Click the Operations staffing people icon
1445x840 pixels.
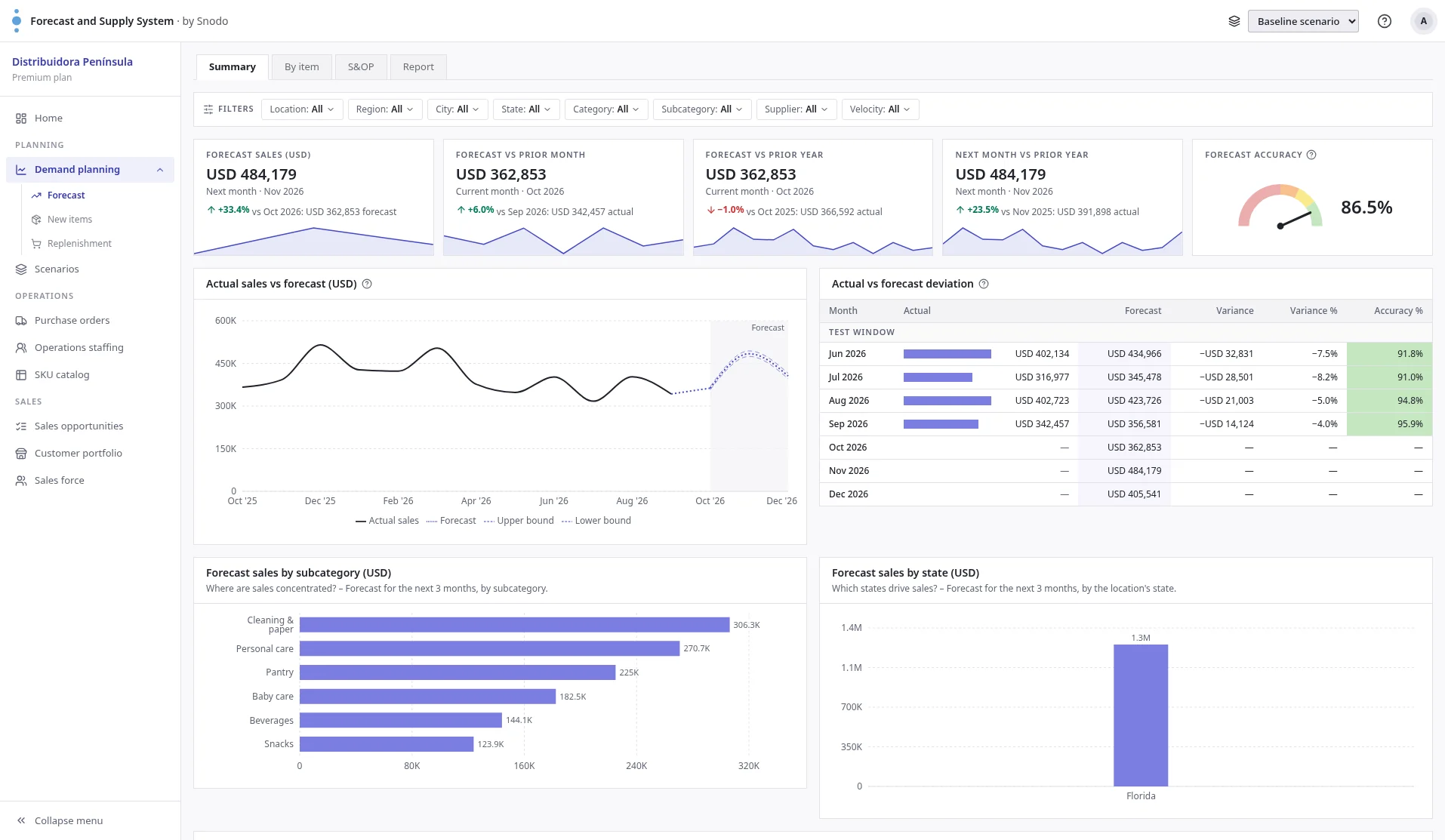(x=21, y=348)
